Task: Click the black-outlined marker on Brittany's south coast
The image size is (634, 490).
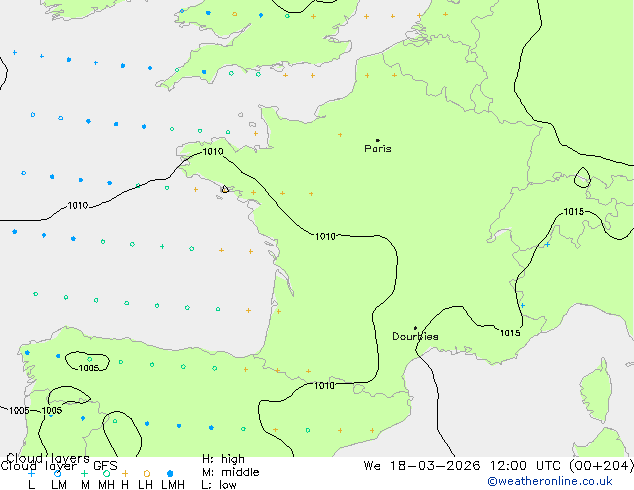Action: 225,189
